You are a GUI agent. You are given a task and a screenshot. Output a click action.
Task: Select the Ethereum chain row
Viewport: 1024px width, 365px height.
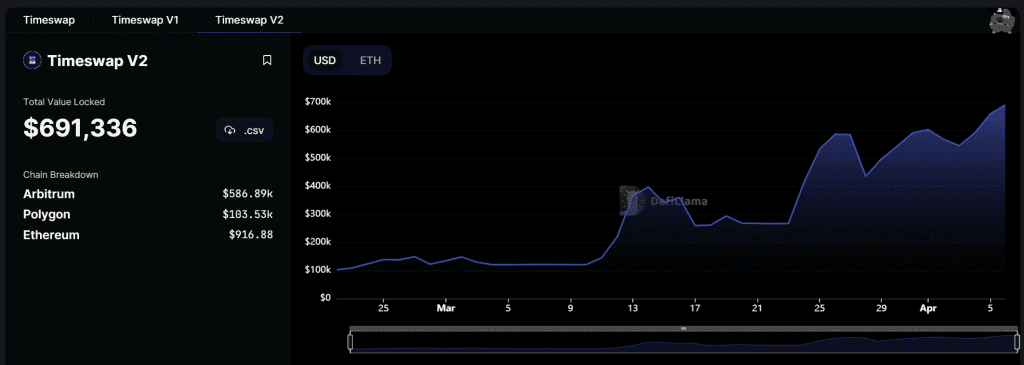[x=148, y=234]
